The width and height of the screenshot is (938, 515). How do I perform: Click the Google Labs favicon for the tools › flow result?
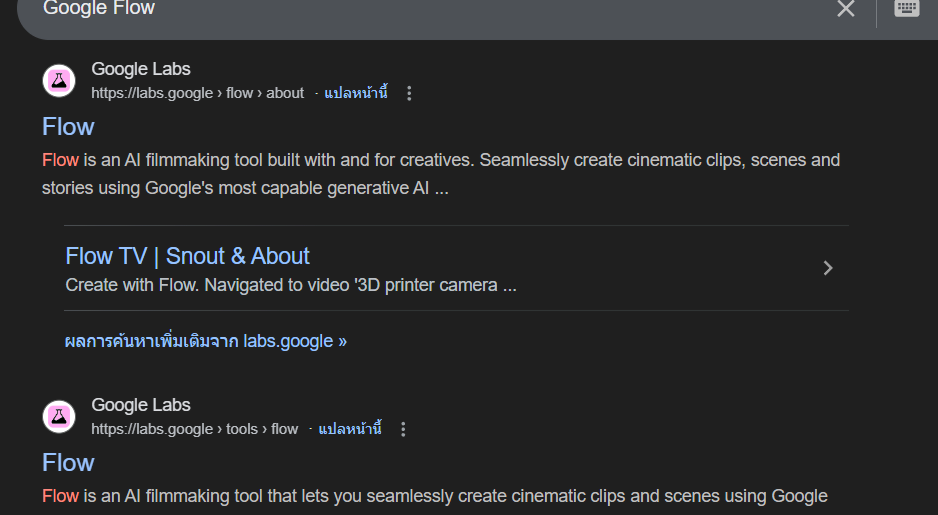click(59, 417)
